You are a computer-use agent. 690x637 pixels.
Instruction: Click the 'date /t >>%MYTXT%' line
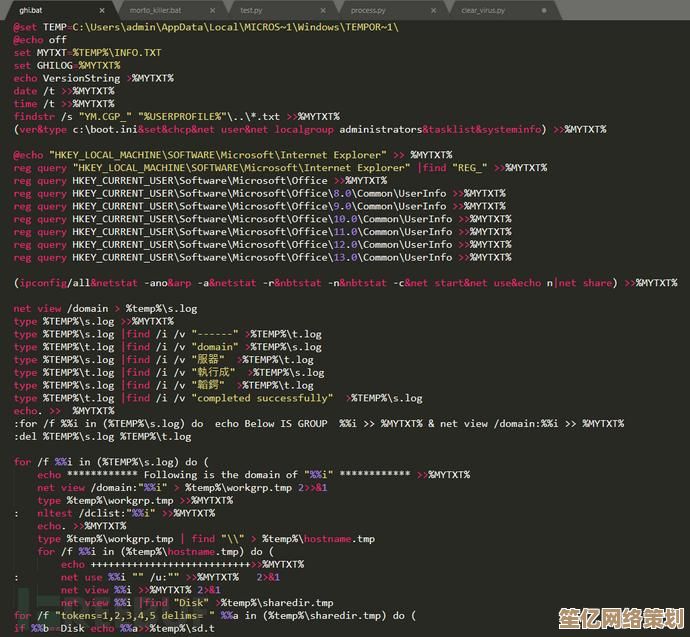pos(64,91)
